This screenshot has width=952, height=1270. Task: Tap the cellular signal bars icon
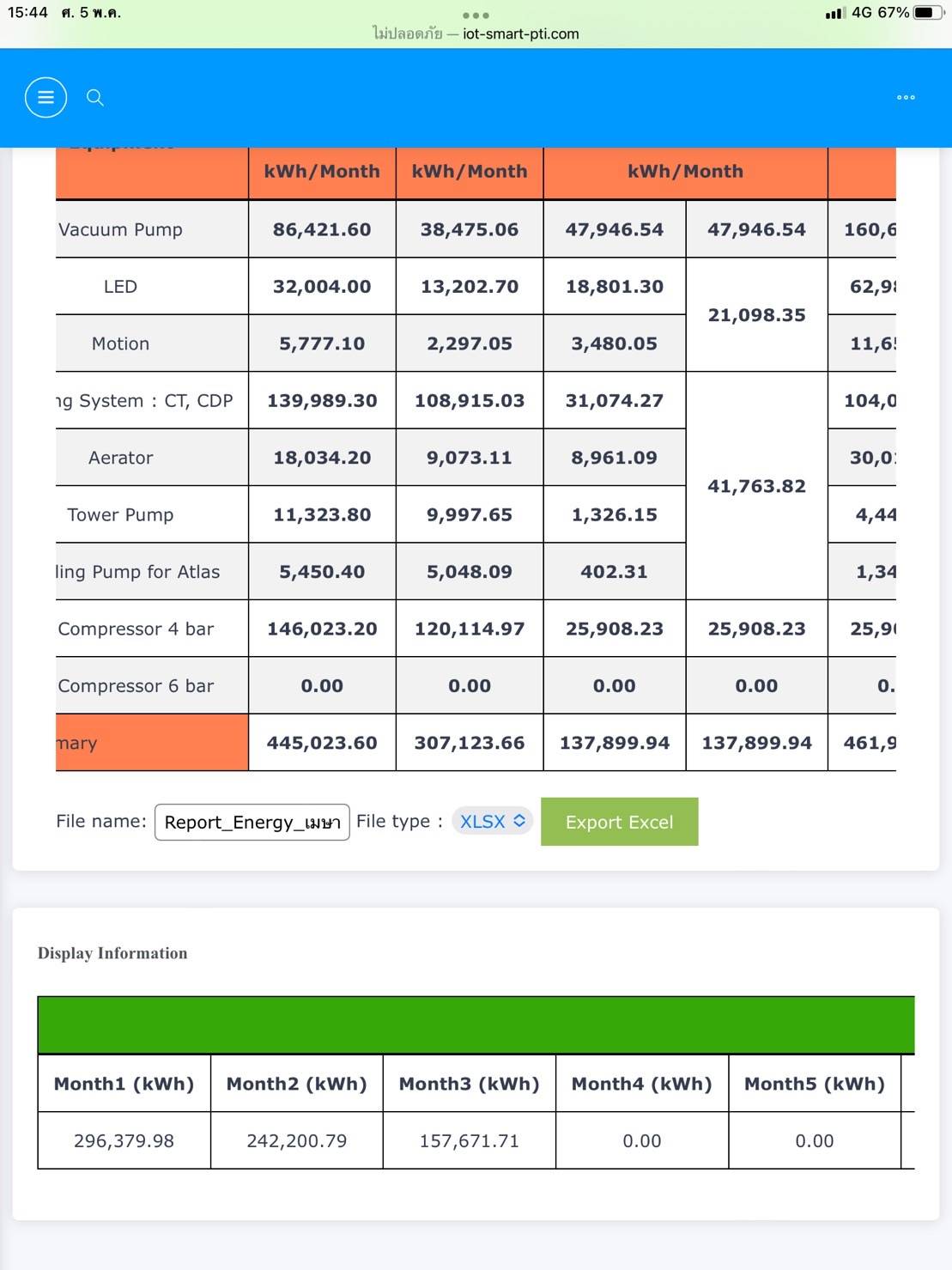pyautogui.click(x=834, y=13)
